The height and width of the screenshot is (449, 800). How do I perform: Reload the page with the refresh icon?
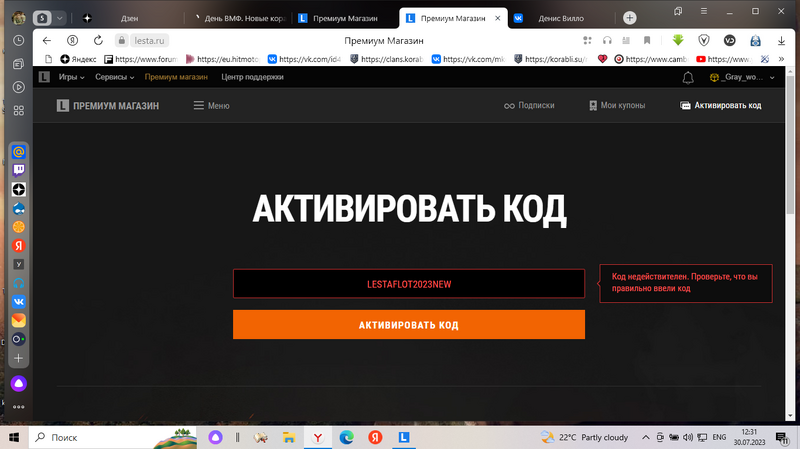pyautogui.click(x=98, y=41)
